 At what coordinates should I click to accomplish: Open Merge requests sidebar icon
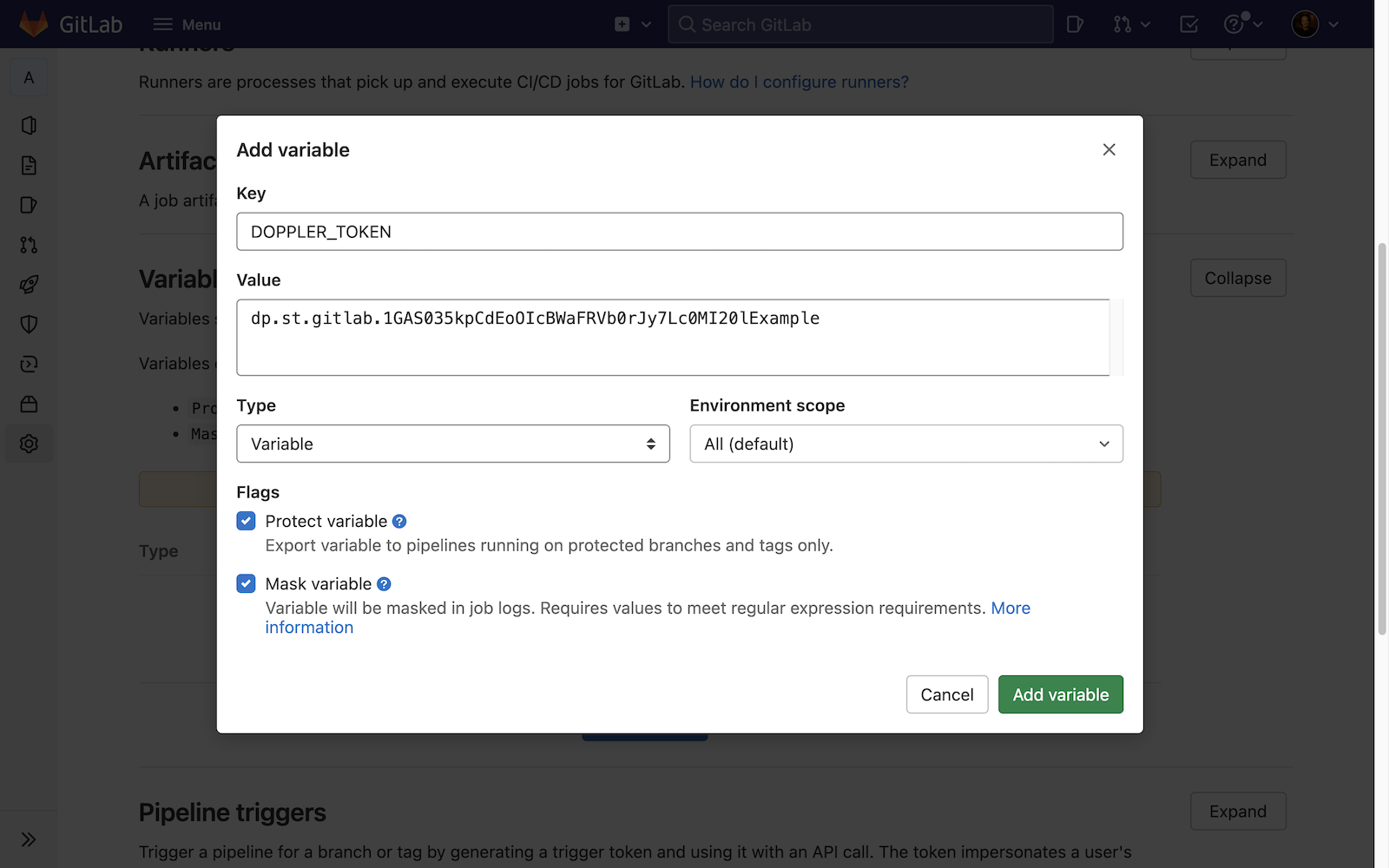[x=29, y=245]
